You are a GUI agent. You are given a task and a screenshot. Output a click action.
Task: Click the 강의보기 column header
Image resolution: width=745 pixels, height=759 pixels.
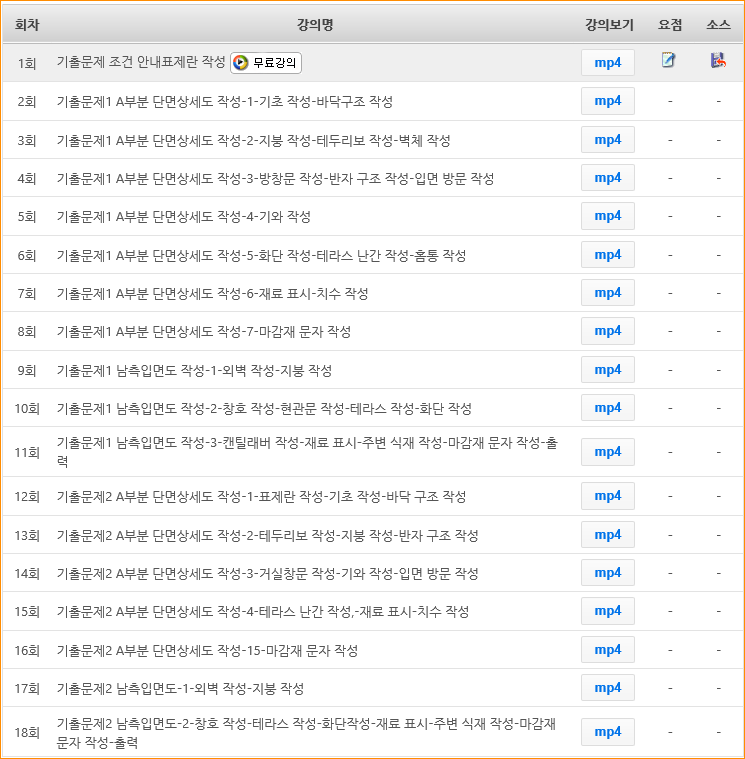coord(609,24)
